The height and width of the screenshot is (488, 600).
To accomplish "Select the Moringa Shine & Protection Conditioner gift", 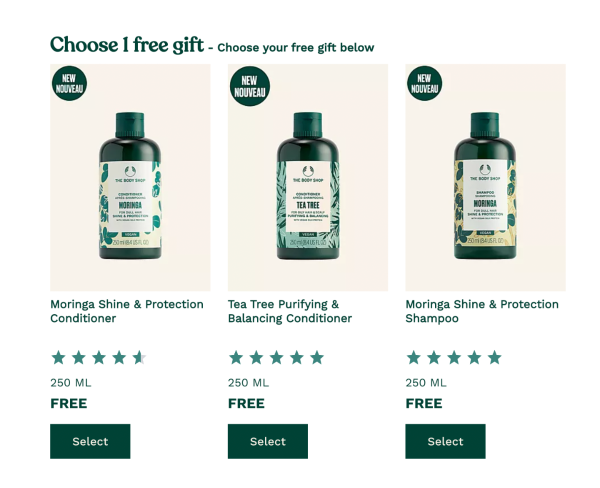I will tap(90, 441).
